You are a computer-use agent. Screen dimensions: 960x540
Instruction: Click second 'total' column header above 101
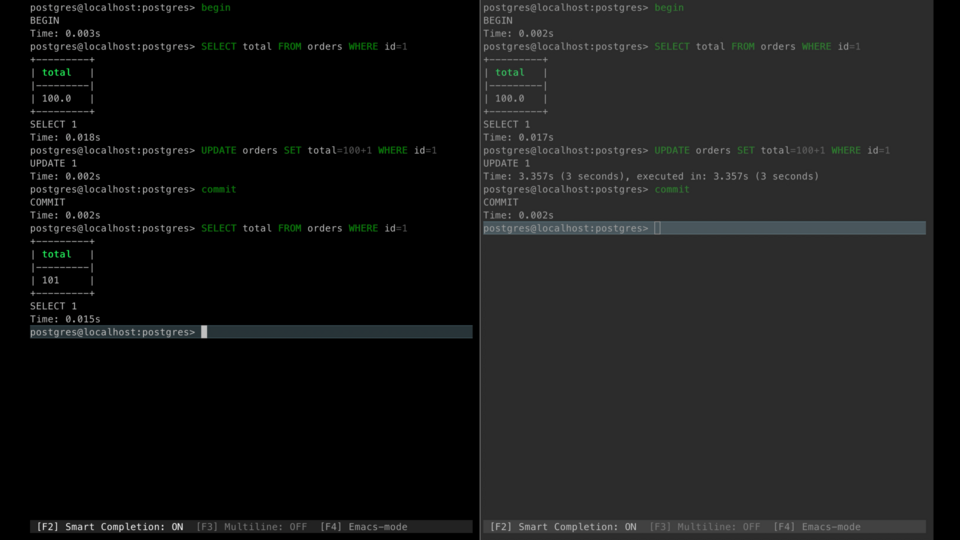coord(56,254)
